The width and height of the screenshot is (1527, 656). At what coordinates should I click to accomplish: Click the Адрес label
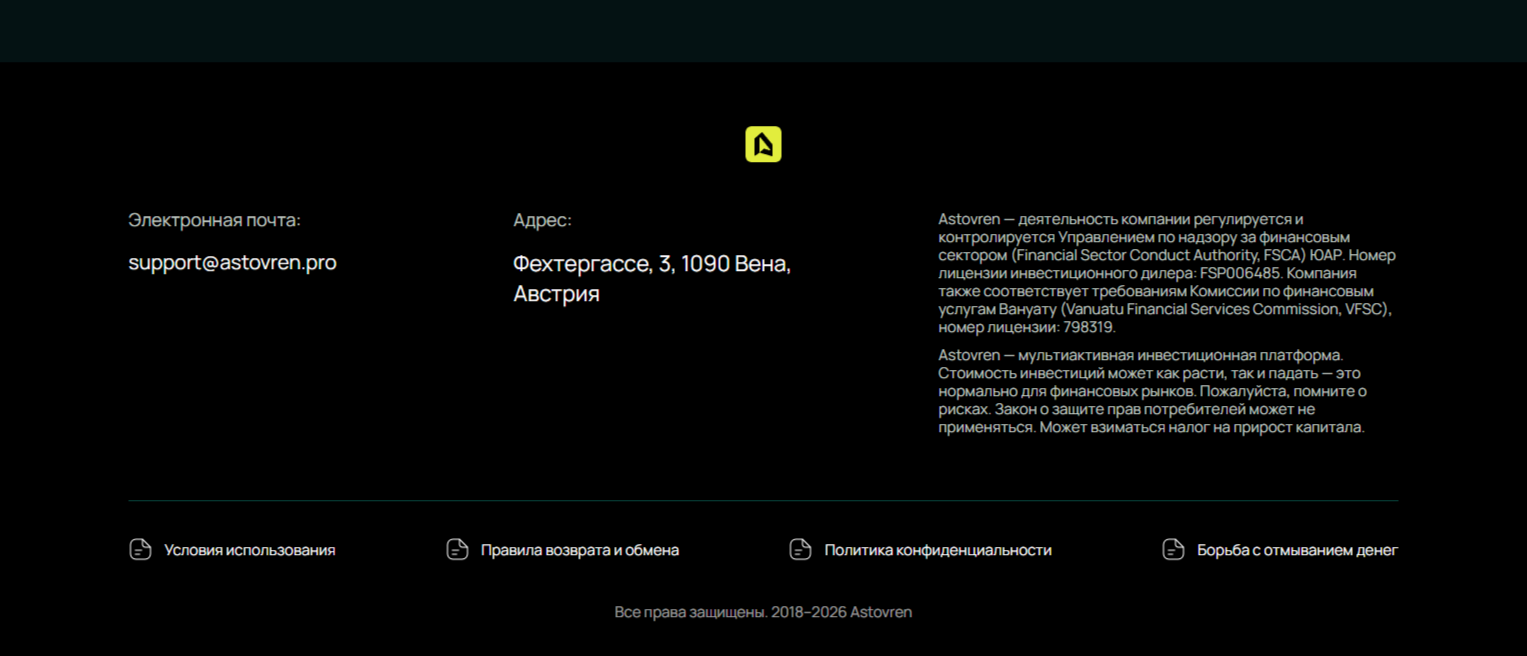[x=542, y=220]
